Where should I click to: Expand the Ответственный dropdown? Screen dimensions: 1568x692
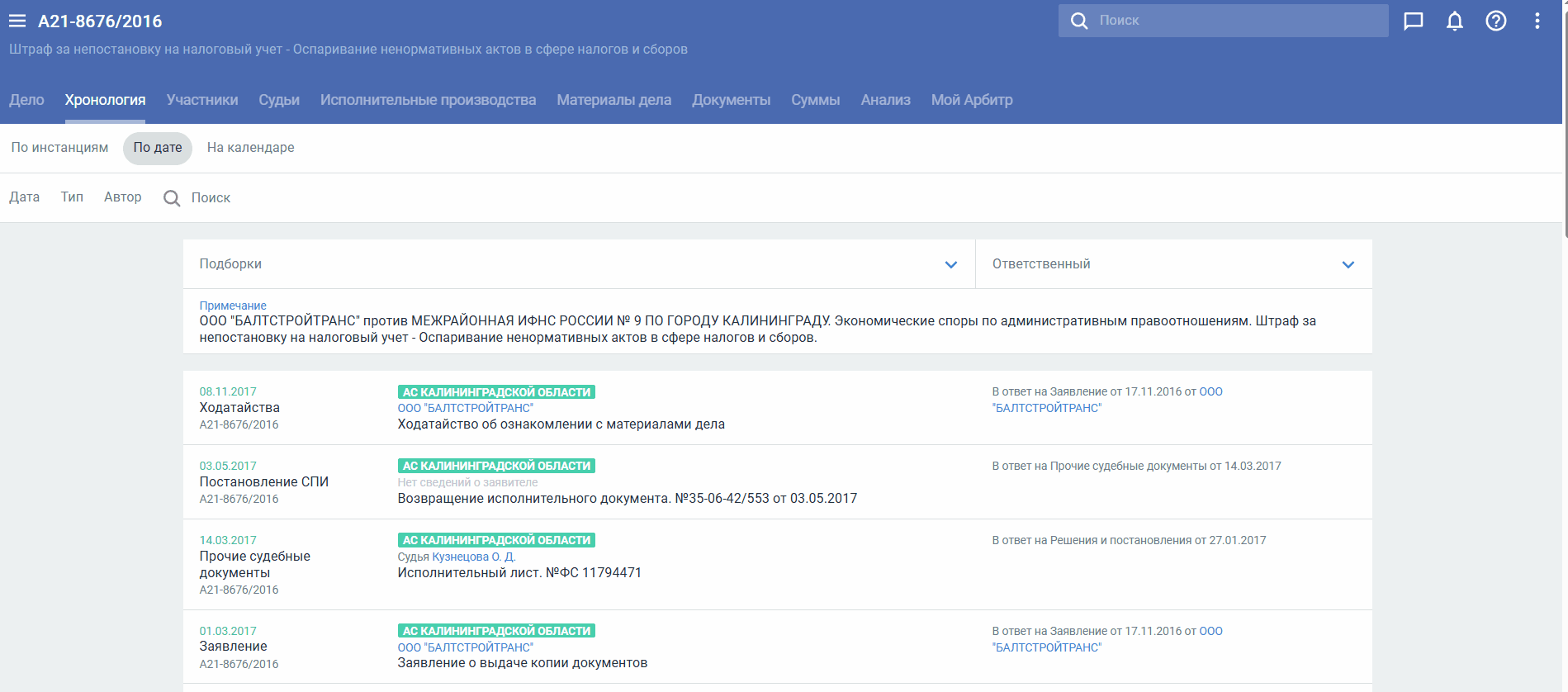point(1348,264)
